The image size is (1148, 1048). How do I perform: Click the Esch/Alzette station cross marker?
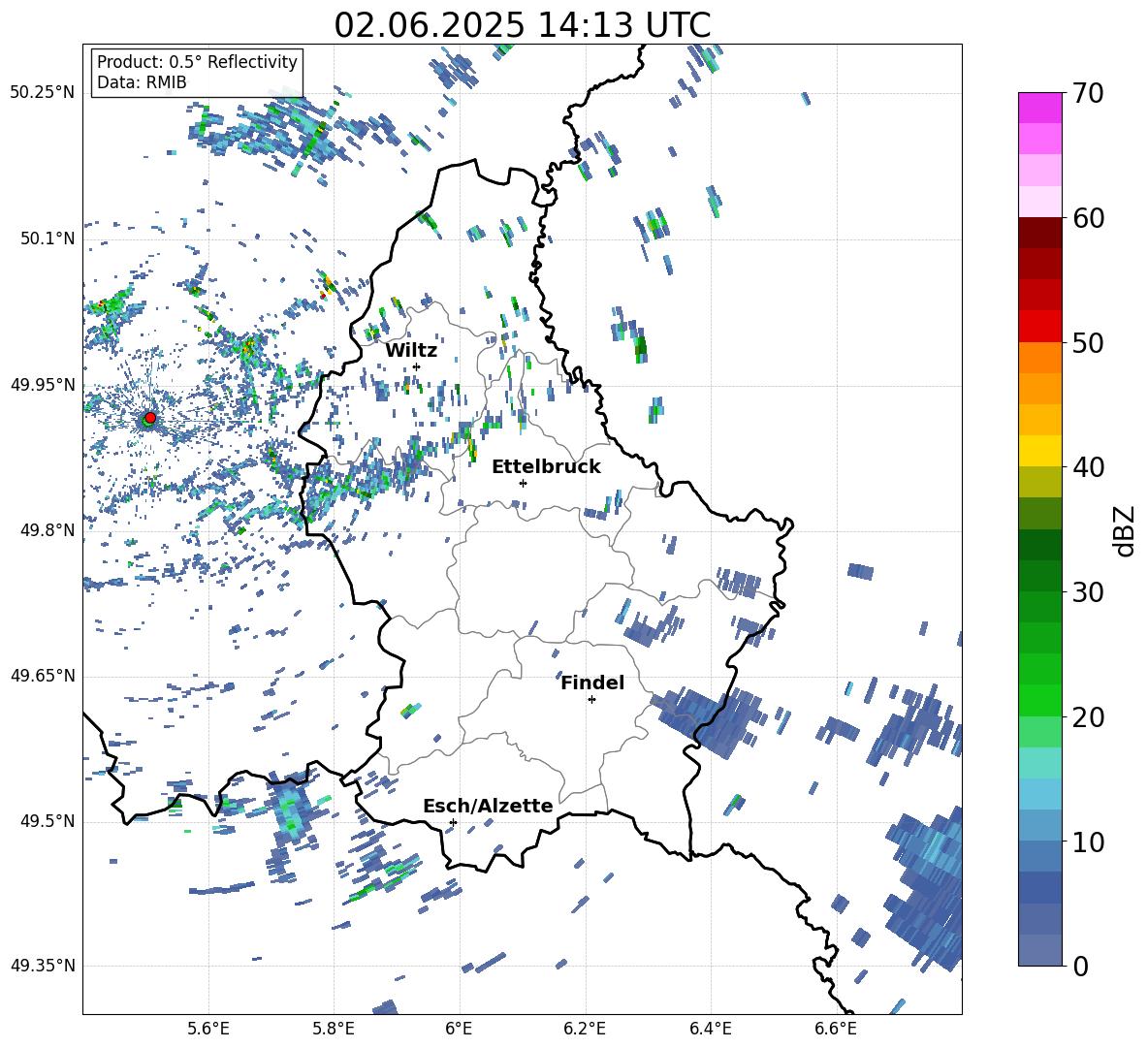453,822
